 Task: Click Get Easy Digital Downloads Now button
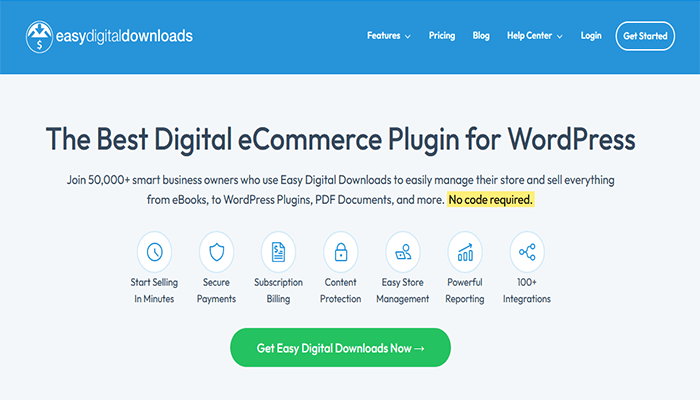[x=340, y=348]
